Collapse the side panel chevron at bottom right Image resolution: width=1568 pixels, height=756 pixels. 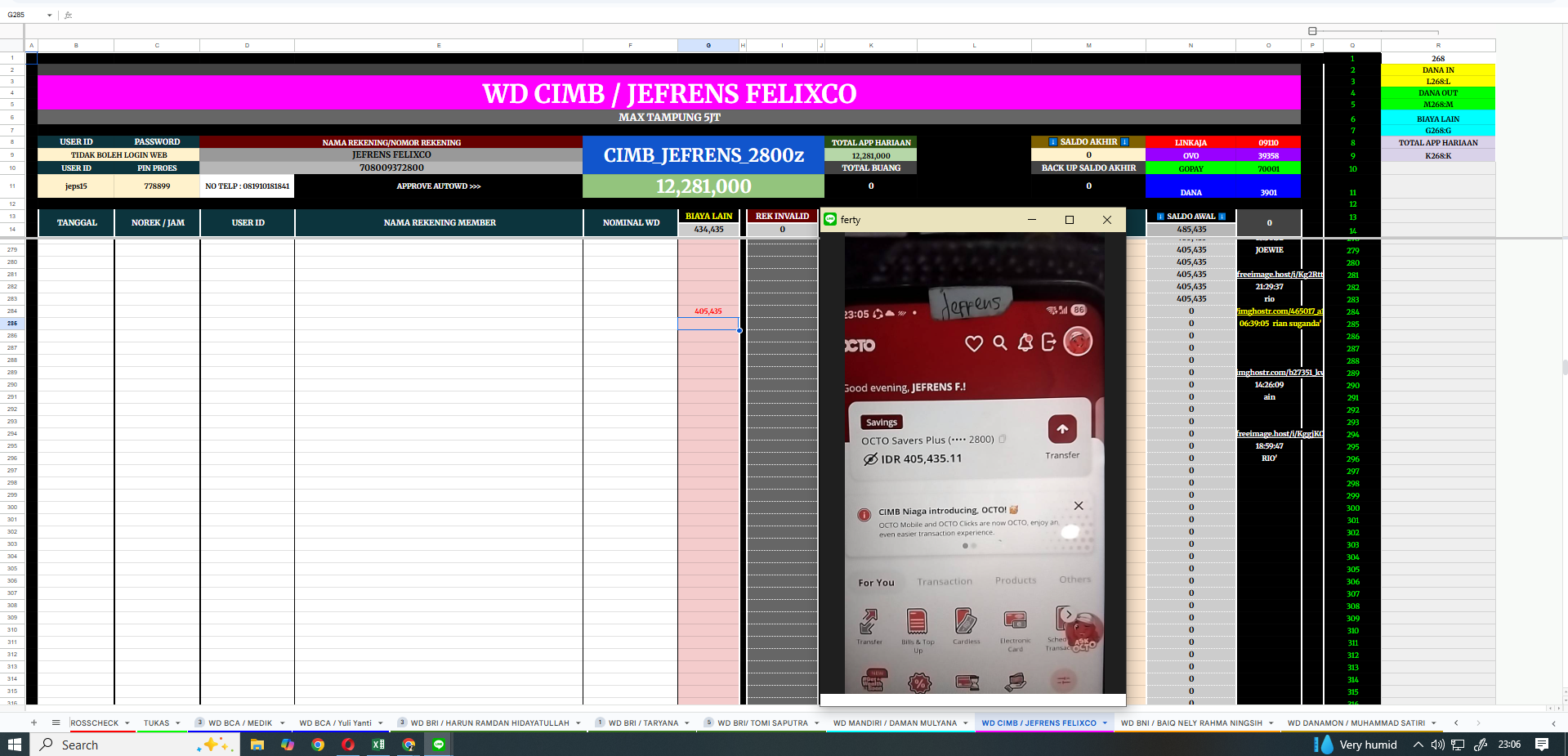coord(1553,722)
